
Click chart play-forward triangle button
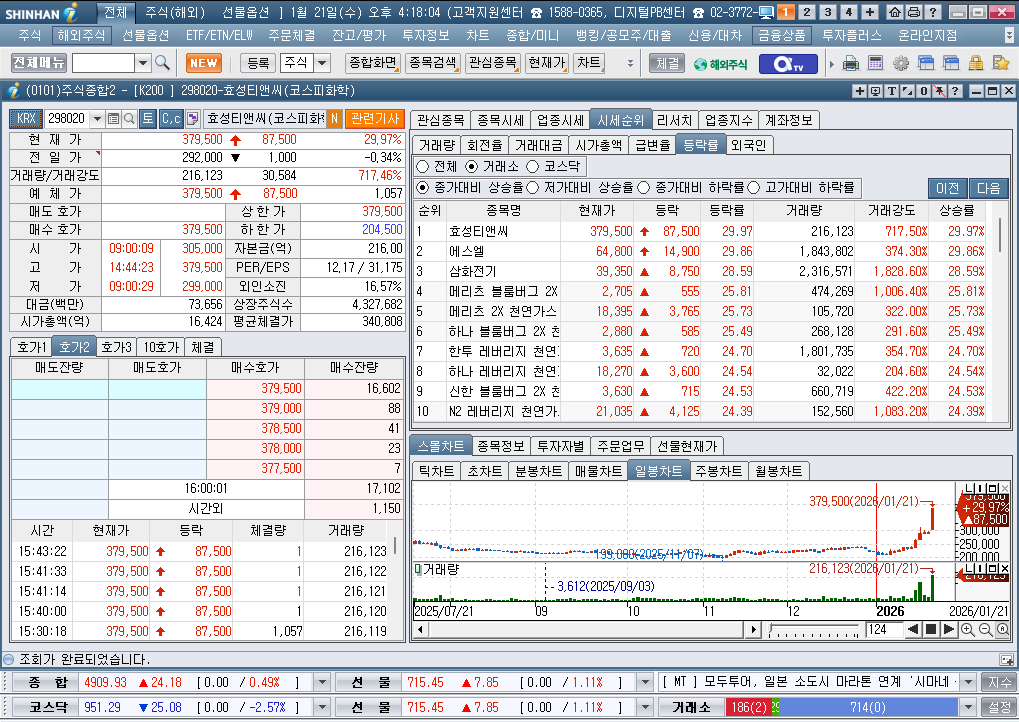click(948, 629)
